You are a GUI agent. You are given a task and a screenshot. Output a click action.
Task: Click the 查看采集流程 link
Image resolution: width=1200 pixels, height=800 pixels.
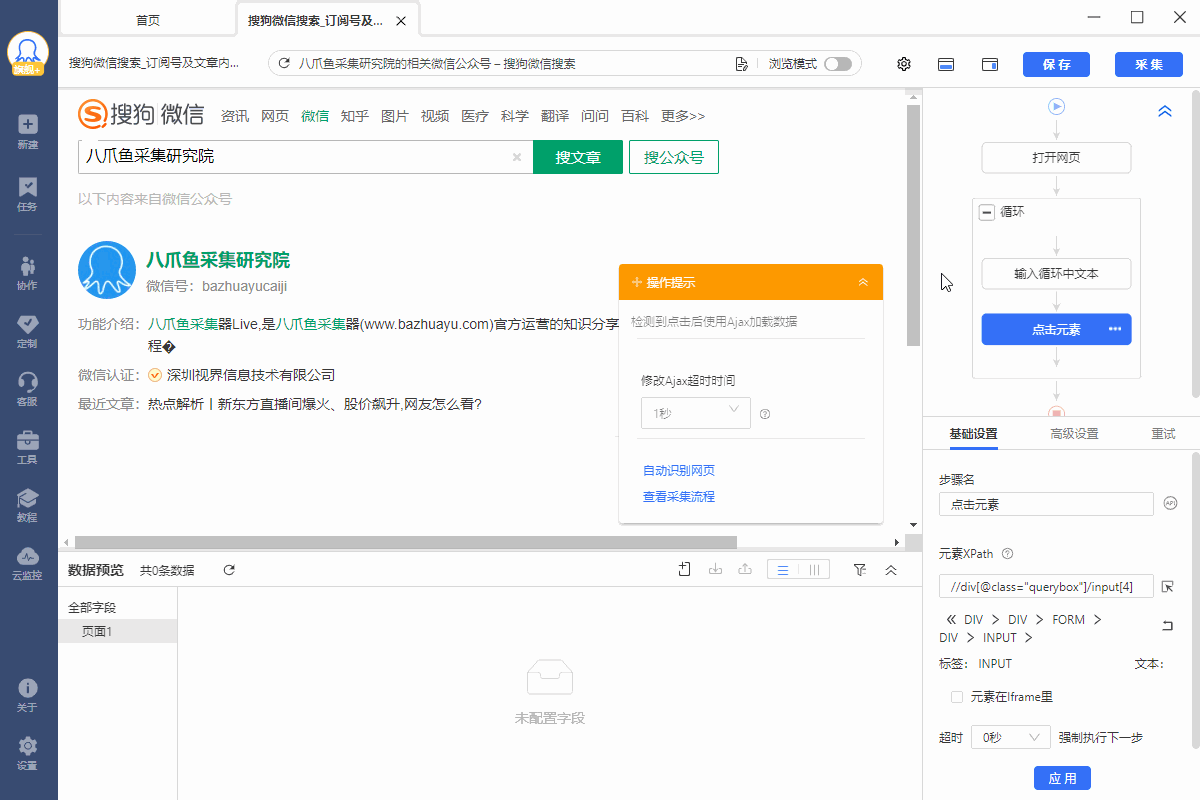(x=679, y=497)
